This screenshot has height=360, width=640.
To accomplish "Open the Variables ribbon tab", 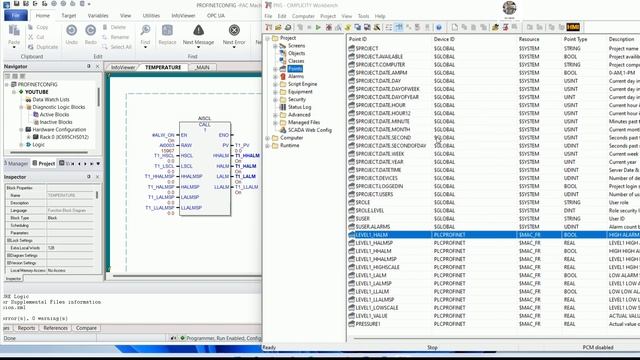I will [98, 16].
